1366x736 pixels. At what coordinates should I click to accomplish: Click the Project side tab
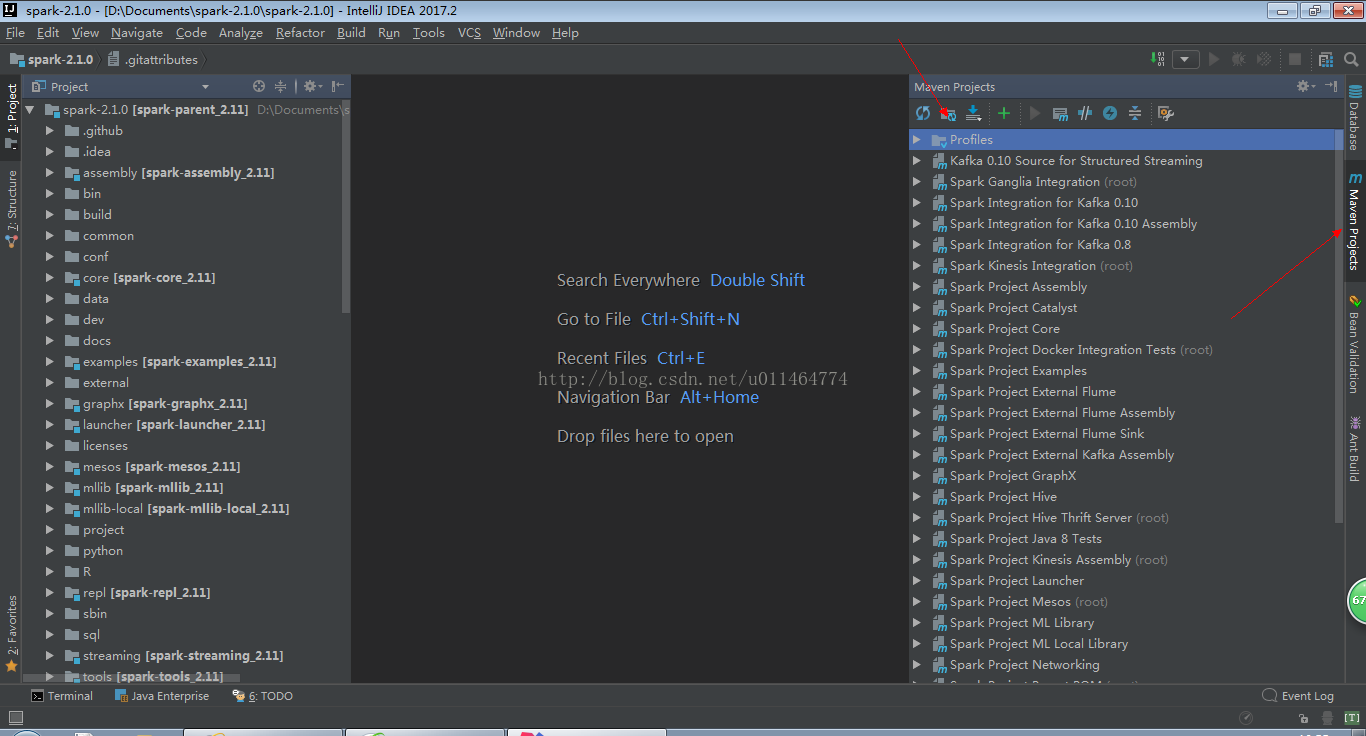12,116
